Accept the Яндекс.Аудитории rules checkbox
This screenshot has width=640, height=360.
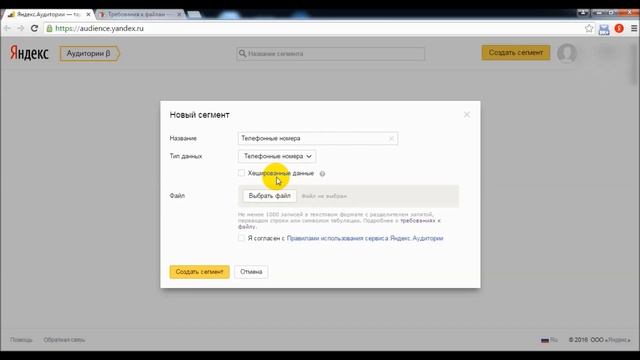[241, 238]
